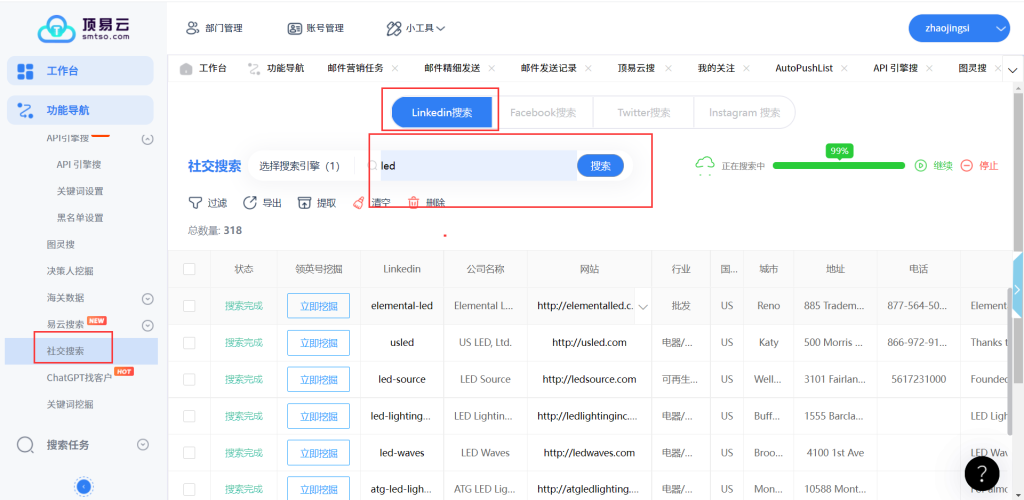
Task: Click 立即挖掘 button for led-source row
Action: pos(318,380)
